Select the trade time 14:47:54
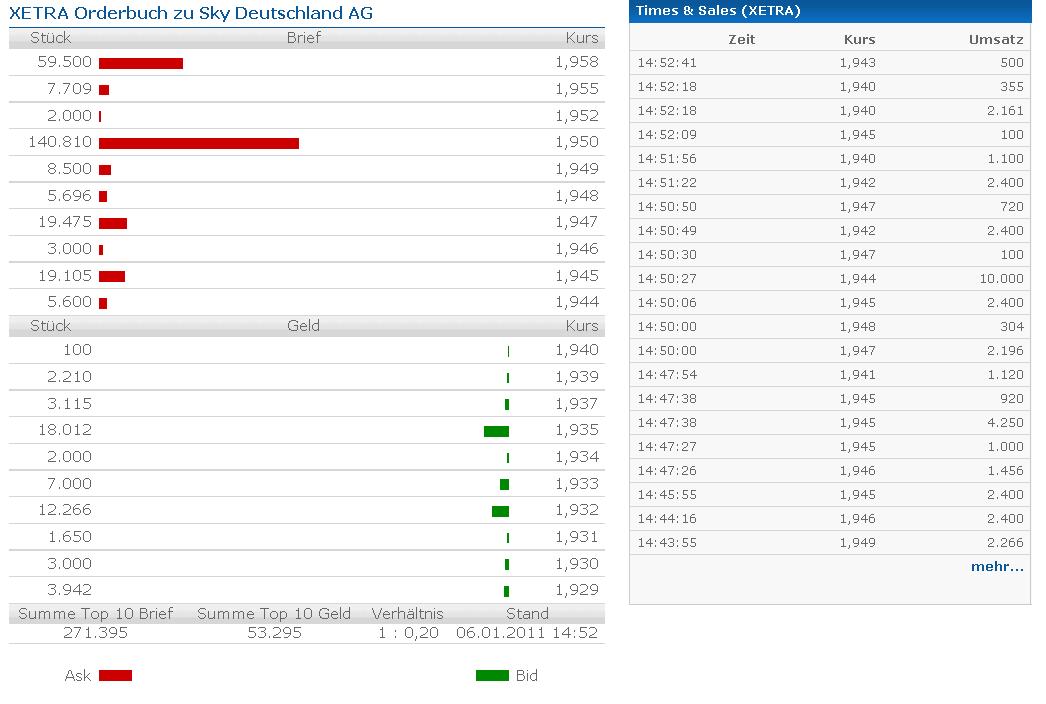The width and height of the screenshot is (1046, 704). coord(667,375)
